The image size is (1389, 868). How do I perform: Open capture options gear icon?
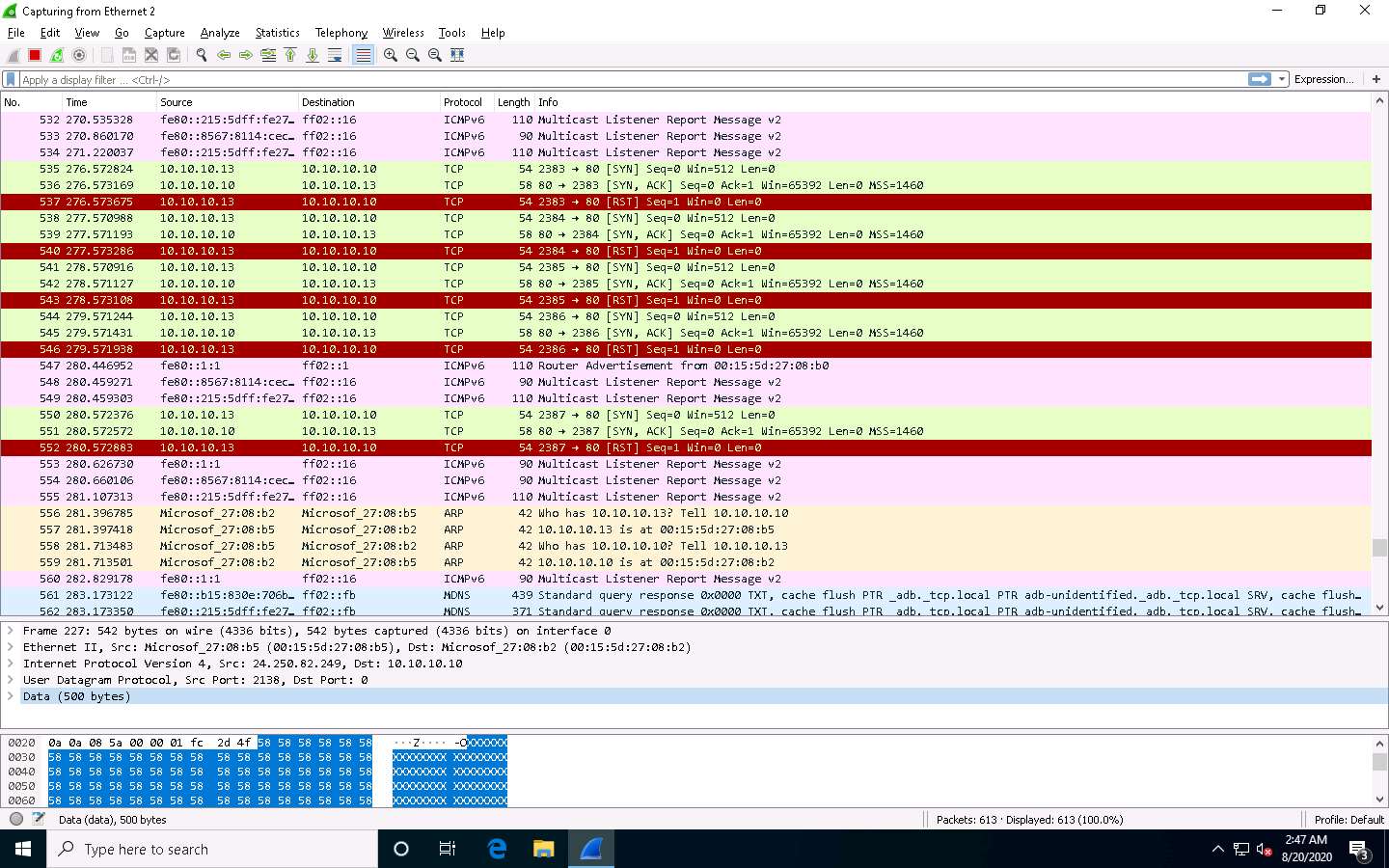coord(79,55)
